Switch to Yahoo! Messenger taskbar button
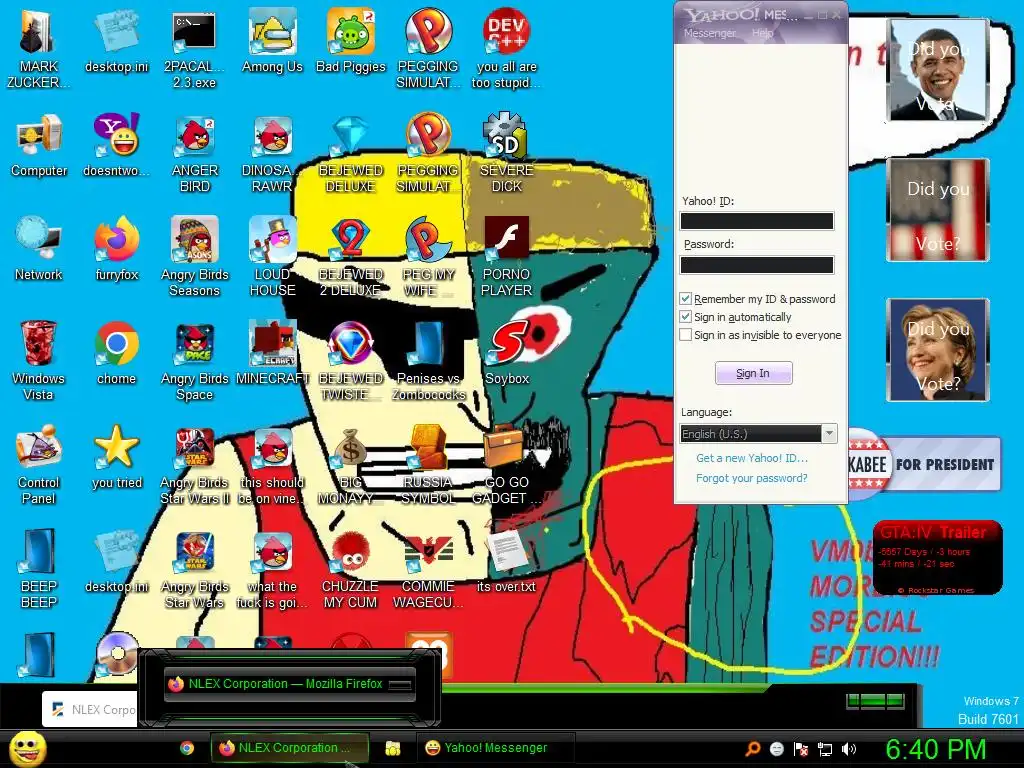The width and height of the screenshot is (1024, 768). 495,748
